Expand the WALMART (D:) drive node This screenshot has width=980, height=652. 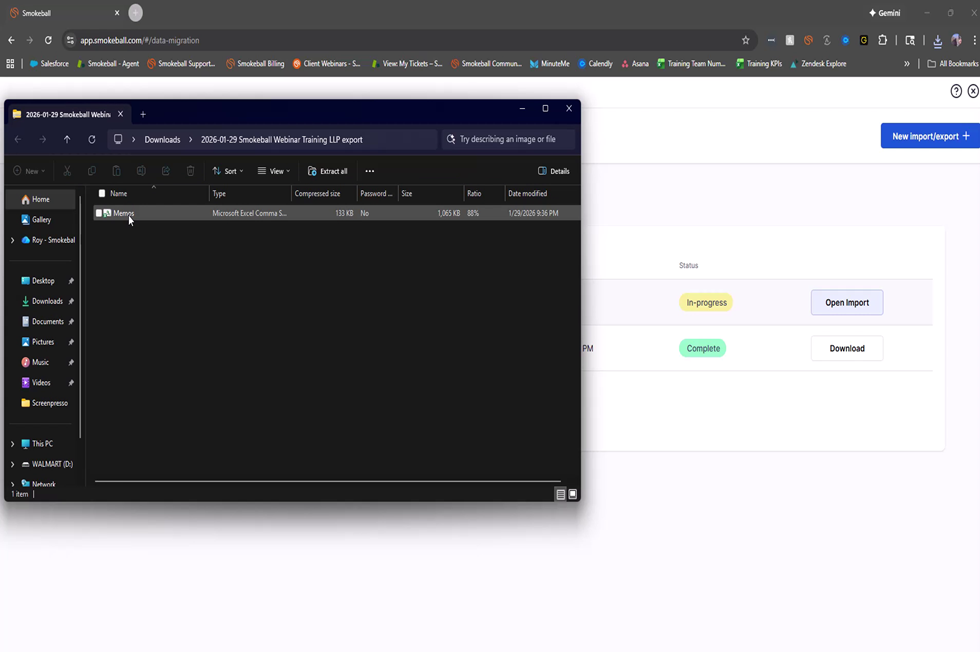[13, 464]
